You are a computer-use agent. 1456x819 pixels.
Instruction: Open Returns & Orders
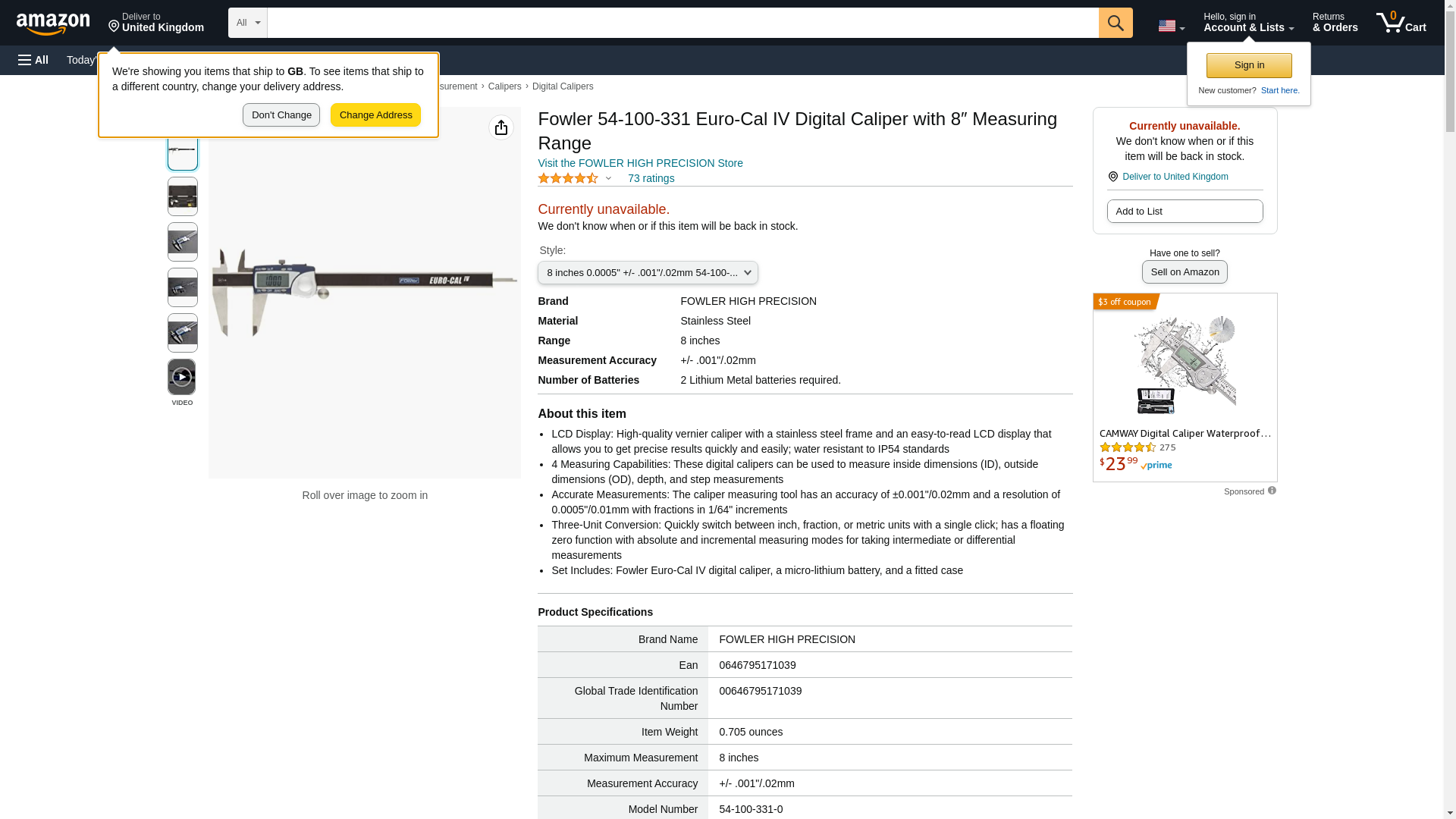pos(1335,23)
